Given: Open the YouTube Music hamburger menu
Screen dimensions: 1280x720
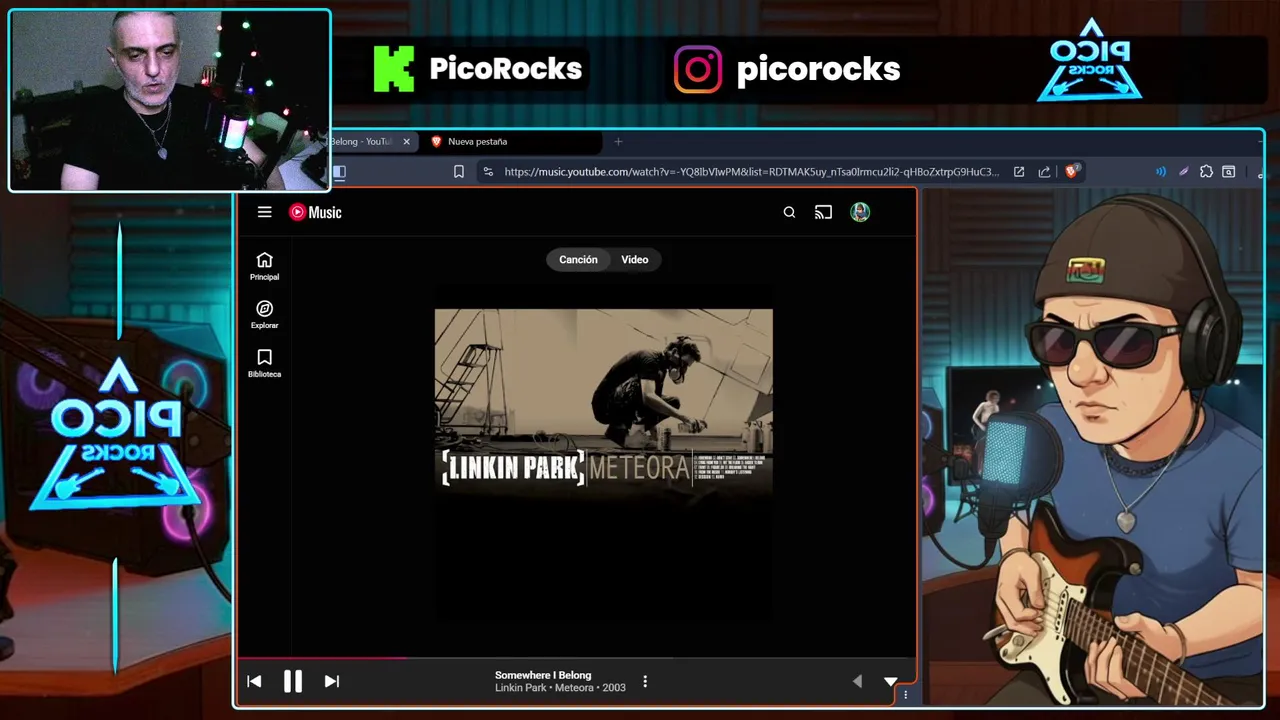Looking at the screenshot, I should pyautogui.click(x=264, y=212).
